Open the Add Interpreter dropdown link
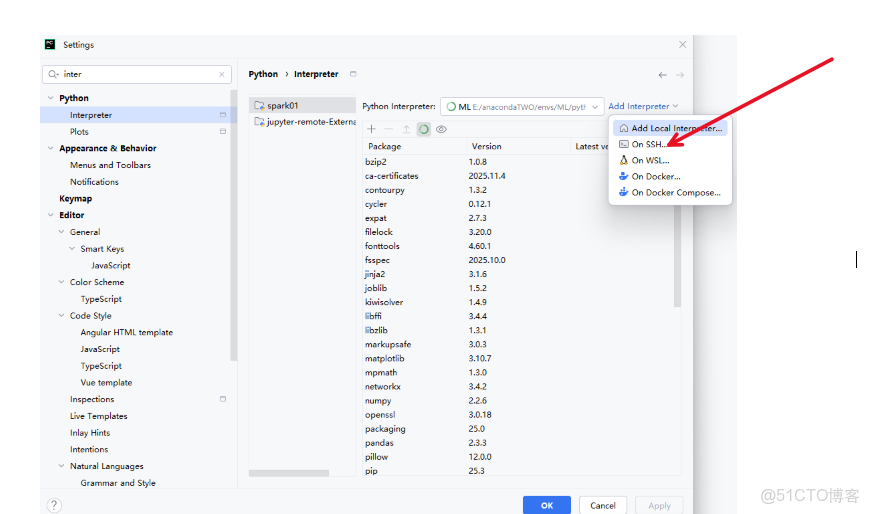870x514 pixels. pyautogui.click(x=643, y=106)
